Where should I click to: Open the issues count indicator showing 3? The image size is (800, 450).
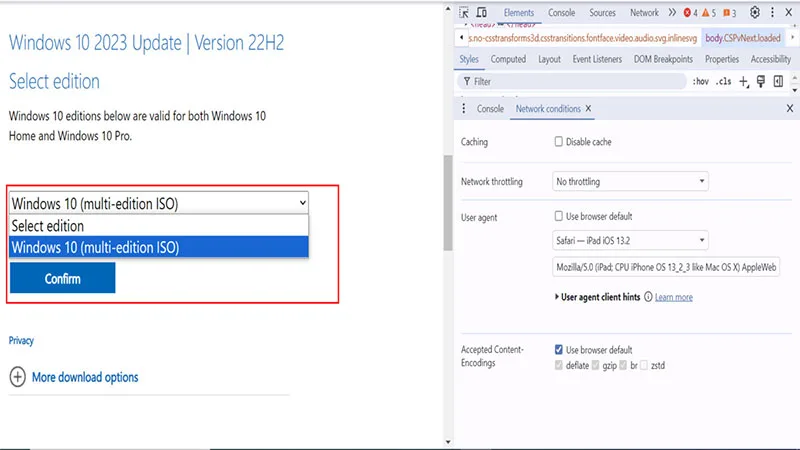730,13
